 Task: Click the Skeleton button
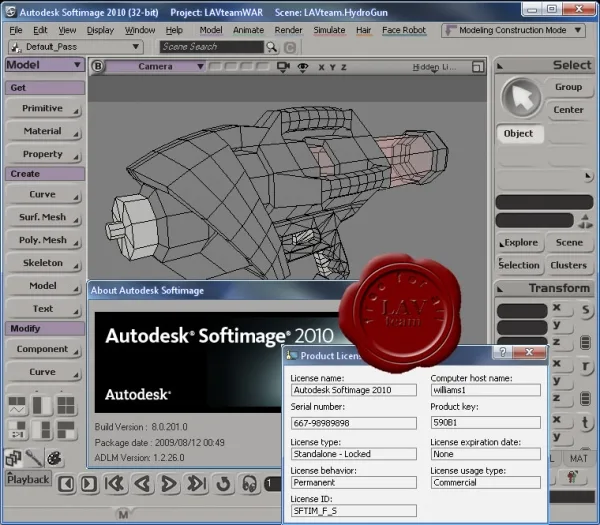pyautogui.click(x=44, y=263)
